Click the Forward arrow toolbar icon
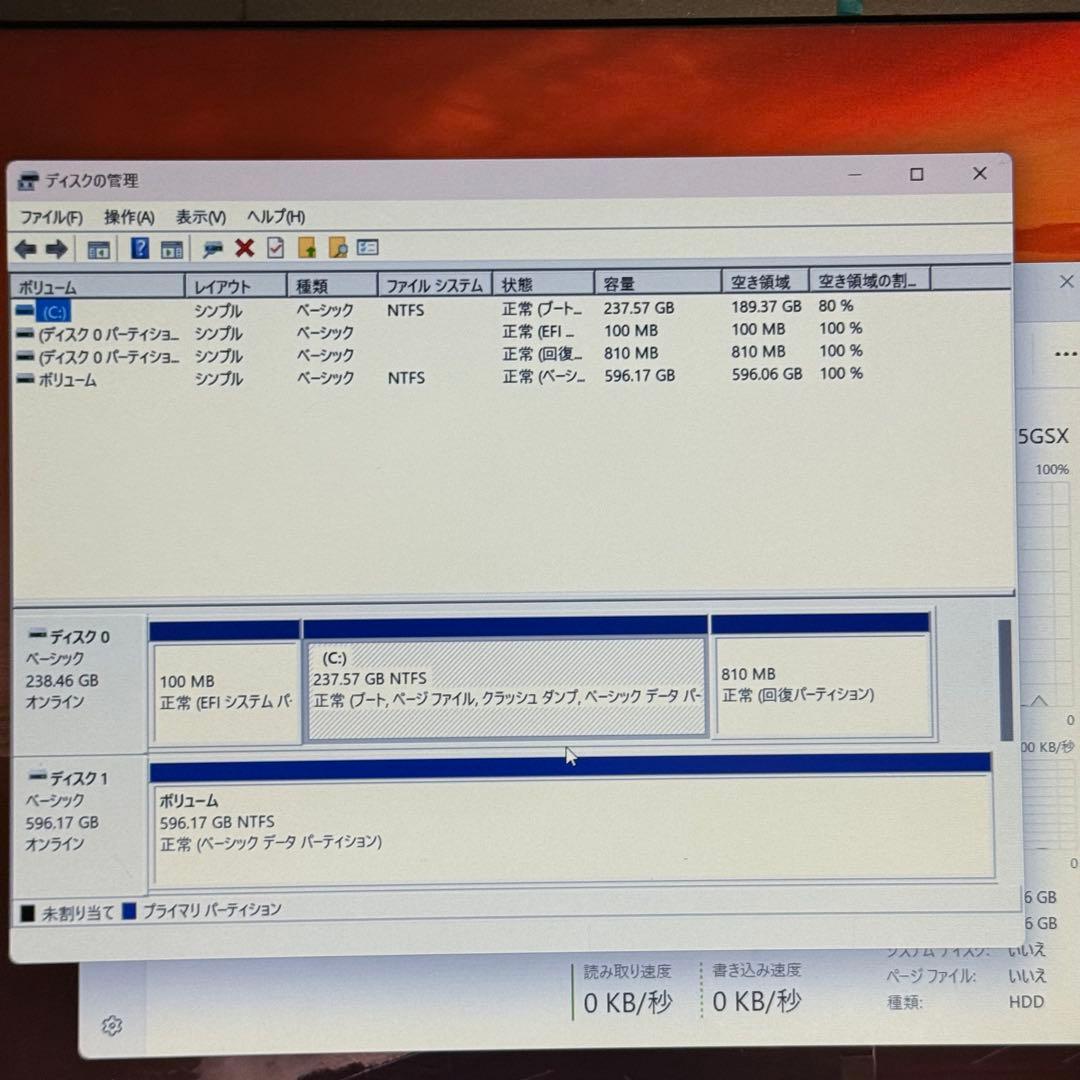 coord(56,249)
